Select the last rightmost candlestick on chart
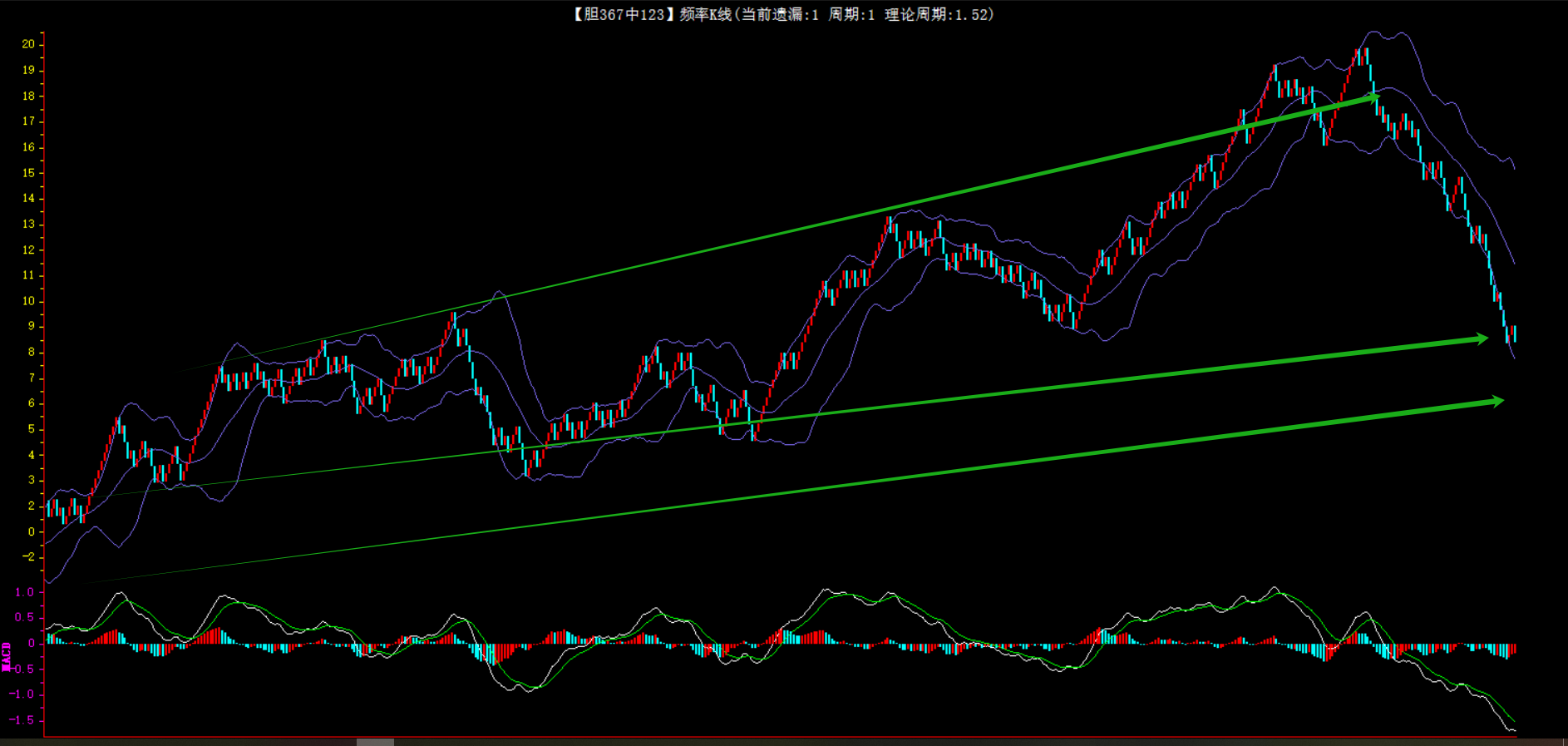 pos(1514,333)
